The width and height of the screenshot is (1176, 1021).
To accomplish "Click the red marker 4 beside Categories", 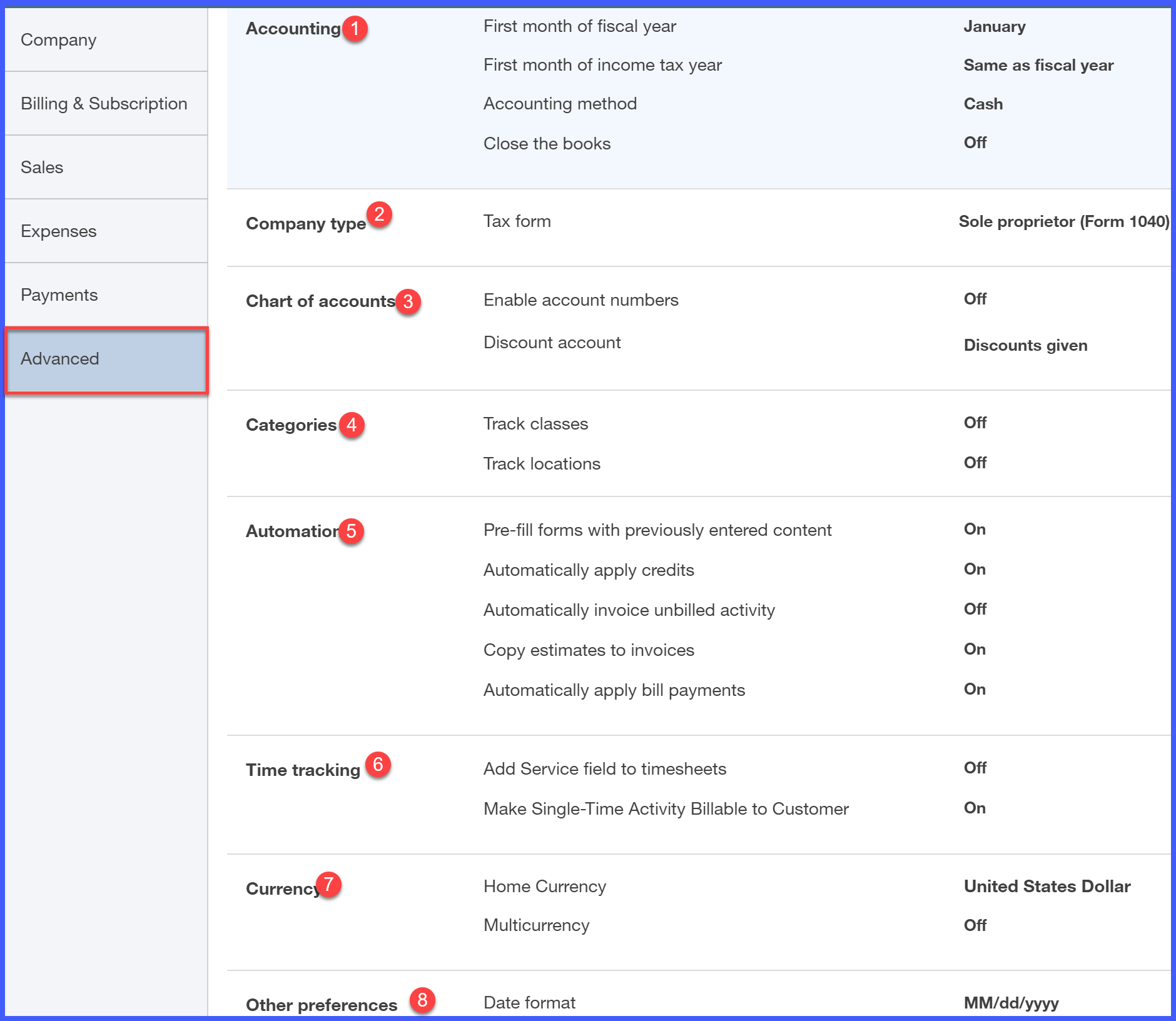I will point(352,424).
